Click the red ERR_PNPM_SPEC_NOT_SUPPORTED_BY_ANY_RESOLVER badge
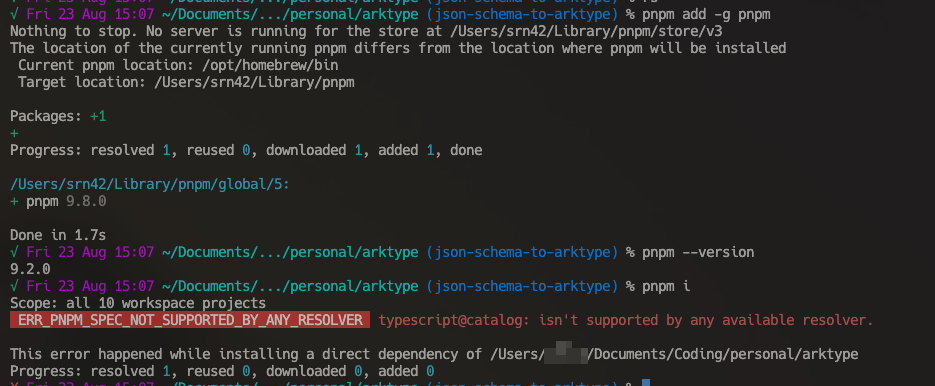The height and width of the screenshot is (386, 935). pos(190,320)
